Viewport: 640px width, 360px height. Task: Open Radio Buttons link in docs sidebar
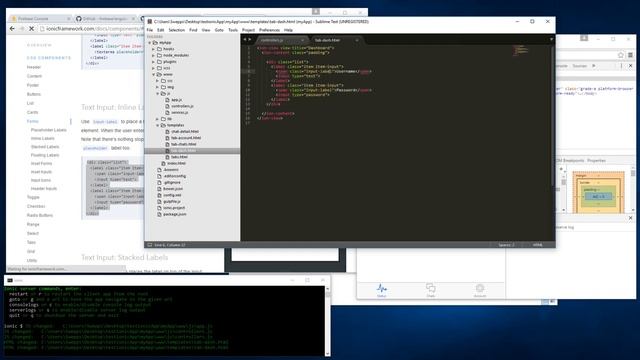(40, 215)
